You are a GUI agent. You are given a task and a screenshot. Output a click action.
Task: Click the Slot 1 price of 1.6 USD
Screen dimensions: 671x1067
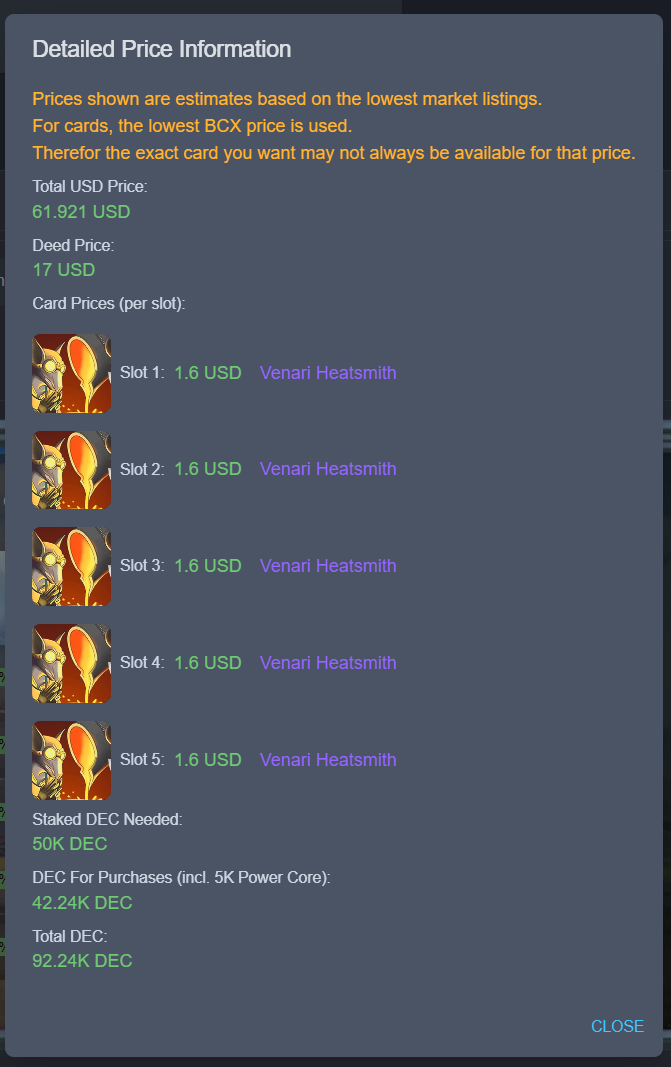tap(208, 373)
